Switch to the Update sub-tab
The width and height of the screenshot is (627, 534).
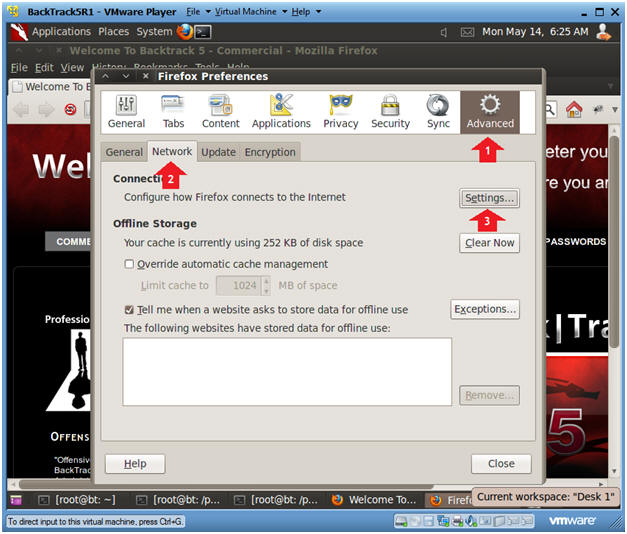218,152
